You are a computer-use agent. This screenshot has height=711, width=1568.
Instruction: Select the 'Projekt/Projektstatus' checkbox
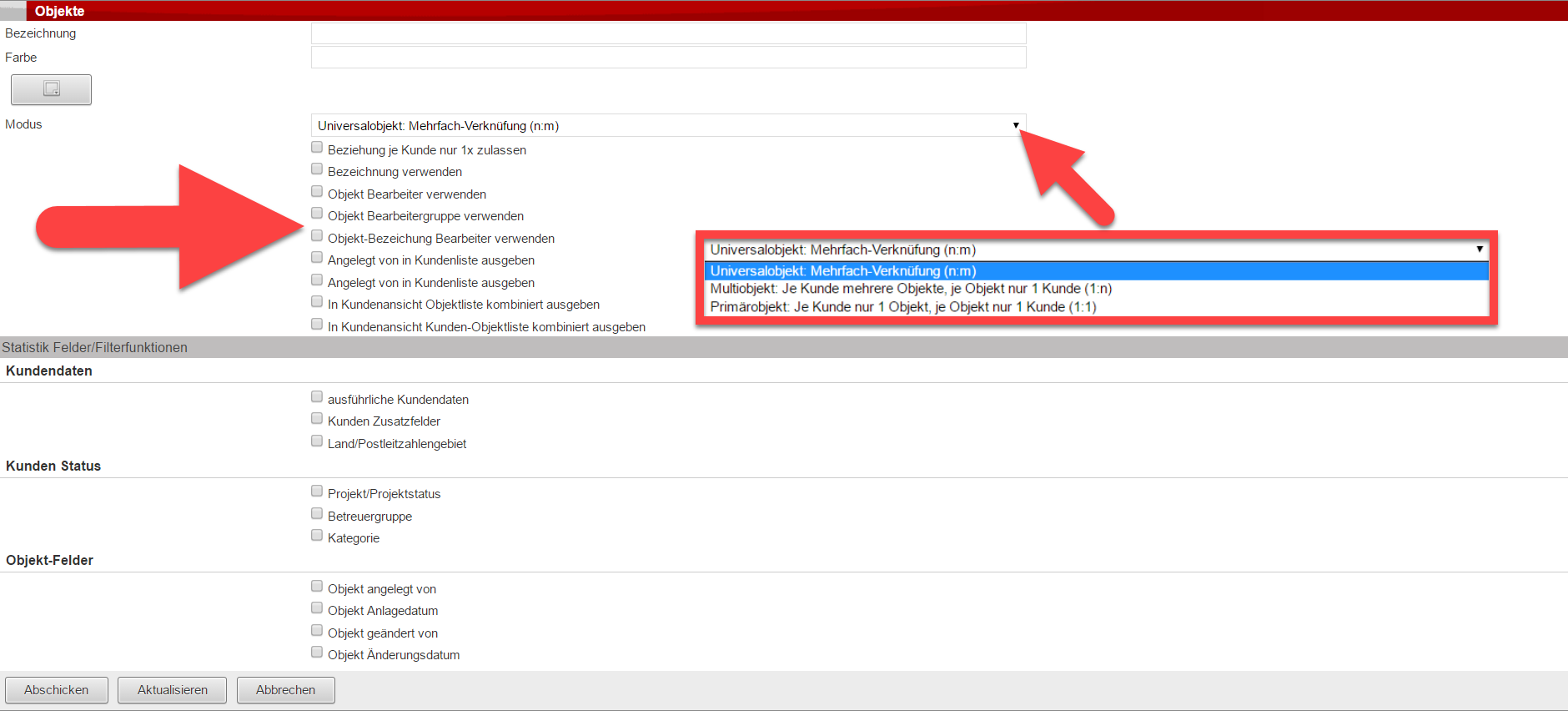[x=317, y=492]
